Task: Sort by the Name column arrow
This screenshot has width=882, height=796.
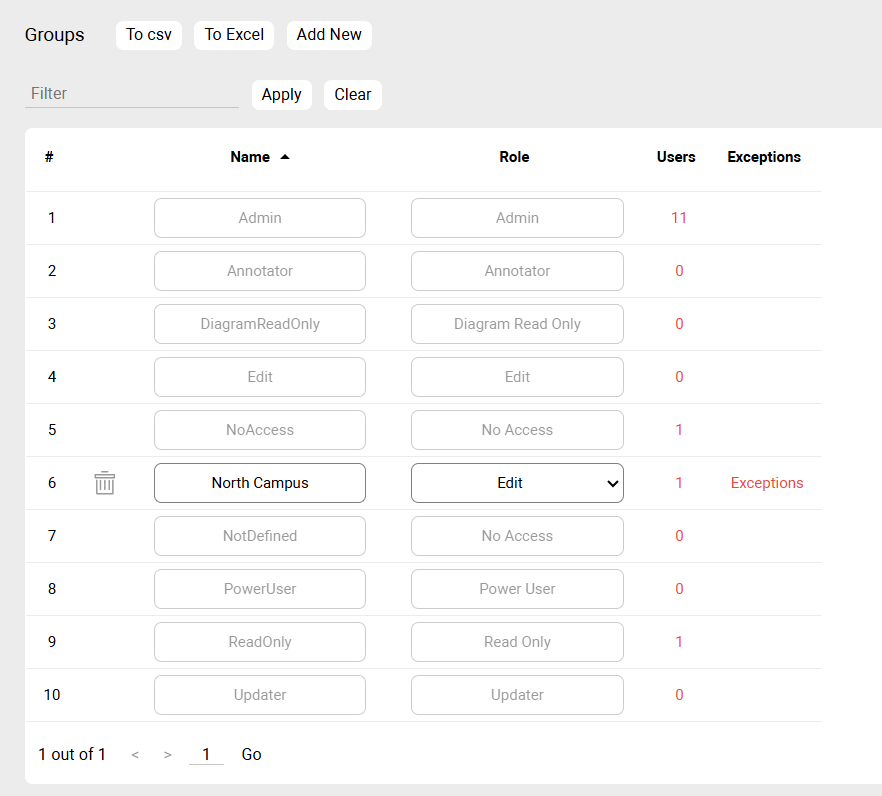Action: pos(285,157)
